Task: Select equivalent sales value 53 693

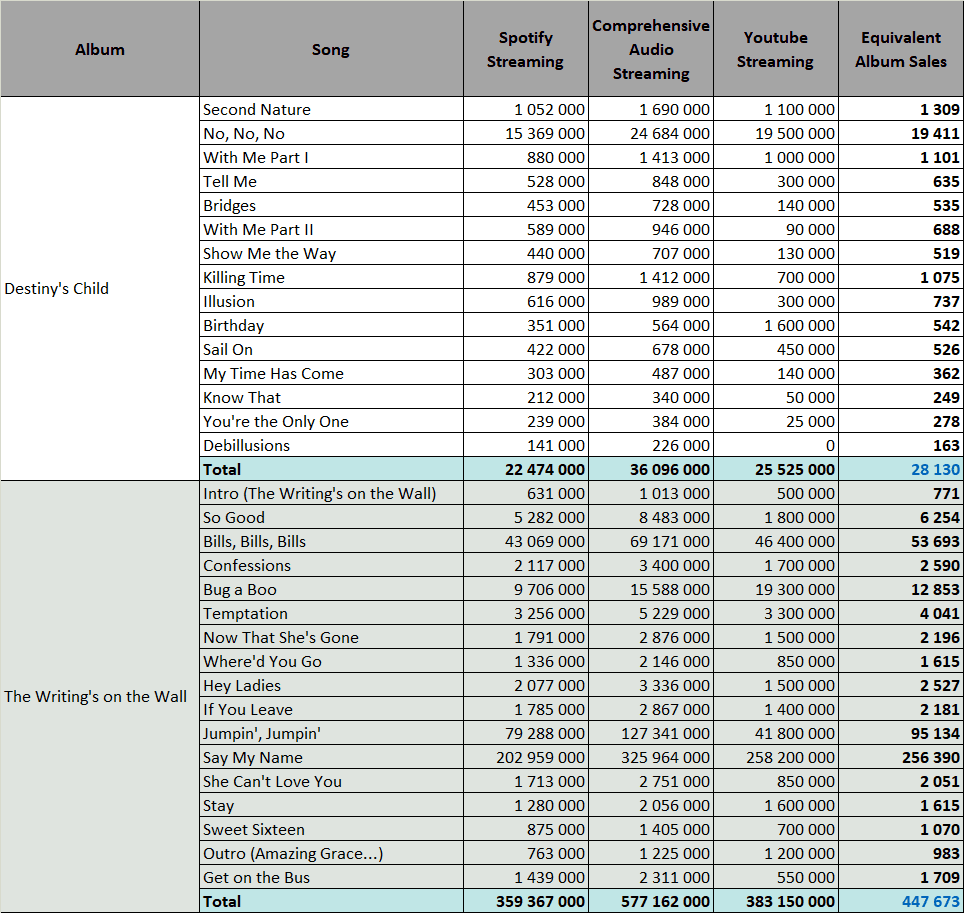Action: pos(901,540)
